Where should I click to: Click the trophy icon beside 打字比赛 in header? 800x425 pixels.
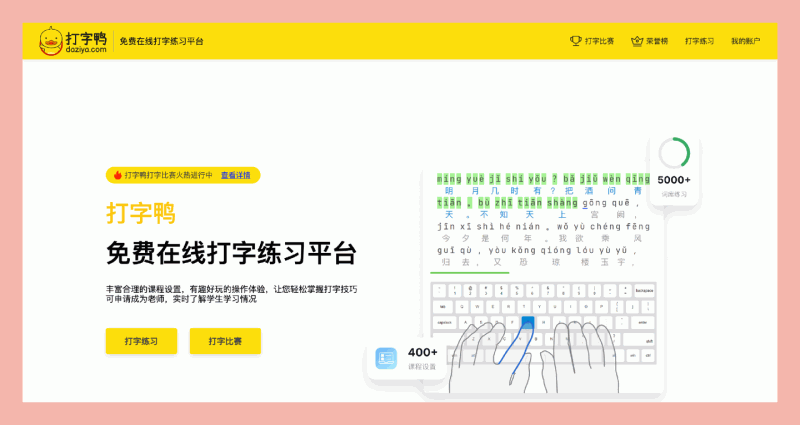576,41
